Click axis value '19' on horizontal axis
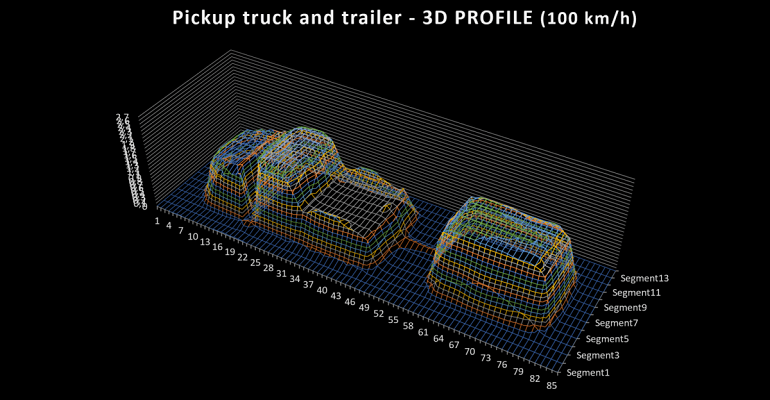 point(229,252)
